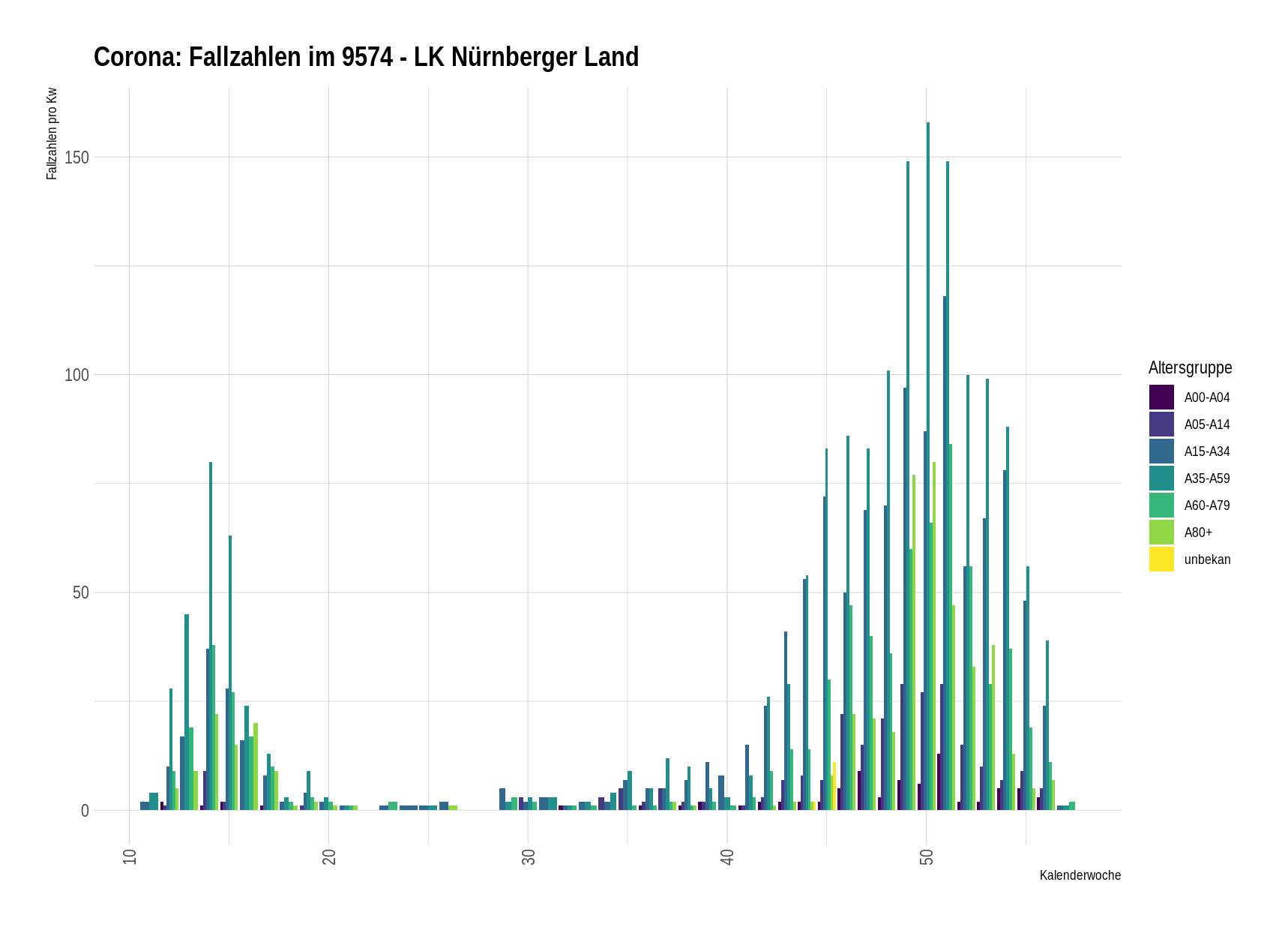The width and height of the screenshot is (1288, 930).
Task: Pick the A80+ light green legend swatch
Action: coord(1161,532)
